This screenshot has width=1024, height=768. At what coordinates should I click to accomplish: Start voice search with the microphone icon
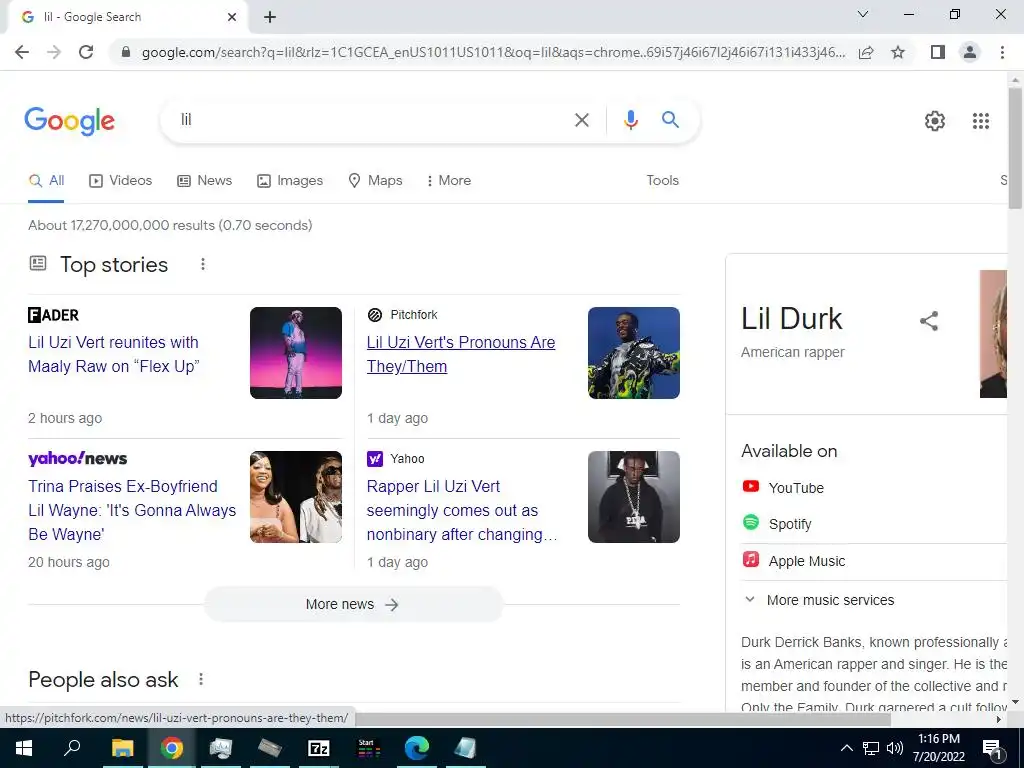pos(630,120)
